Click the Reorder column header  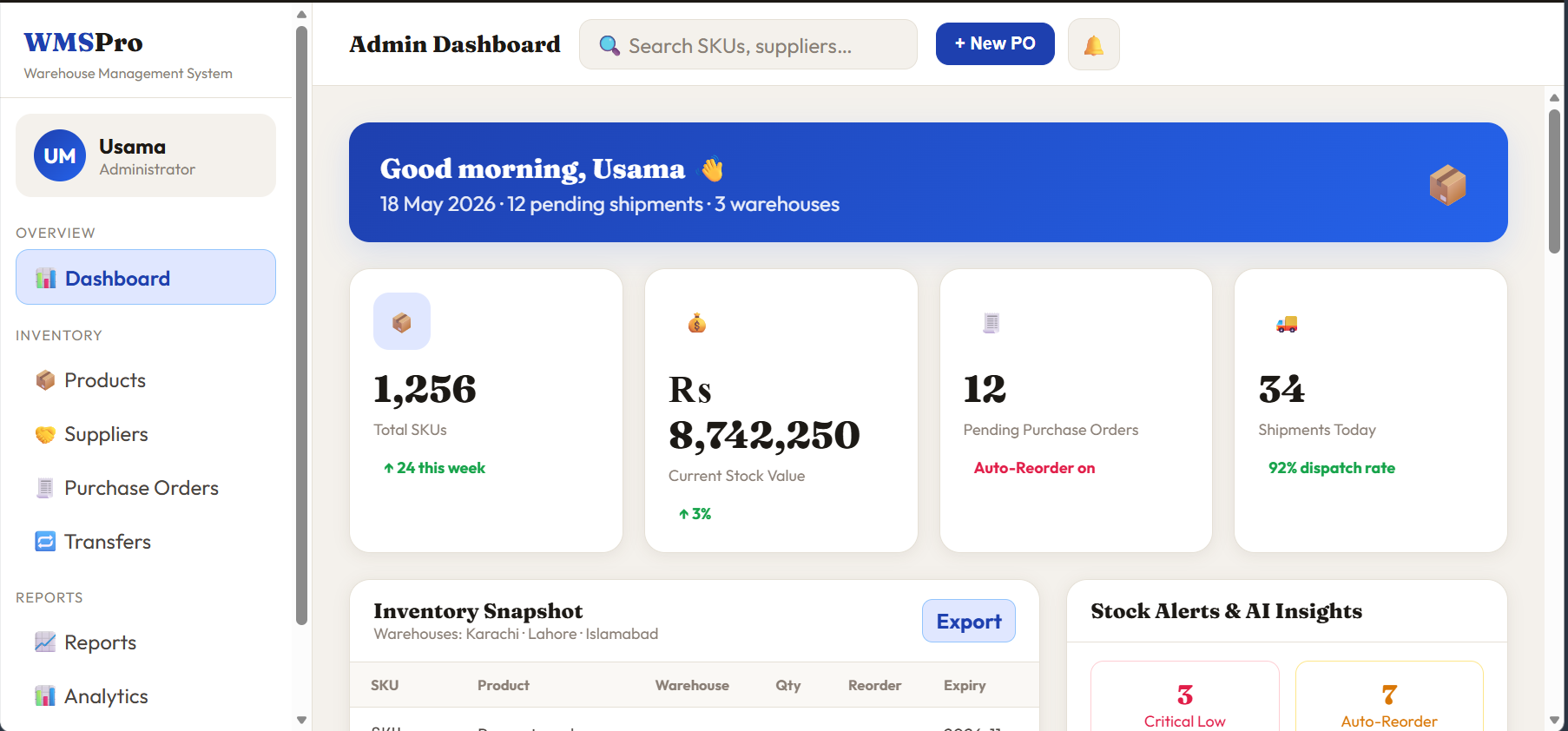pos(874,685)
